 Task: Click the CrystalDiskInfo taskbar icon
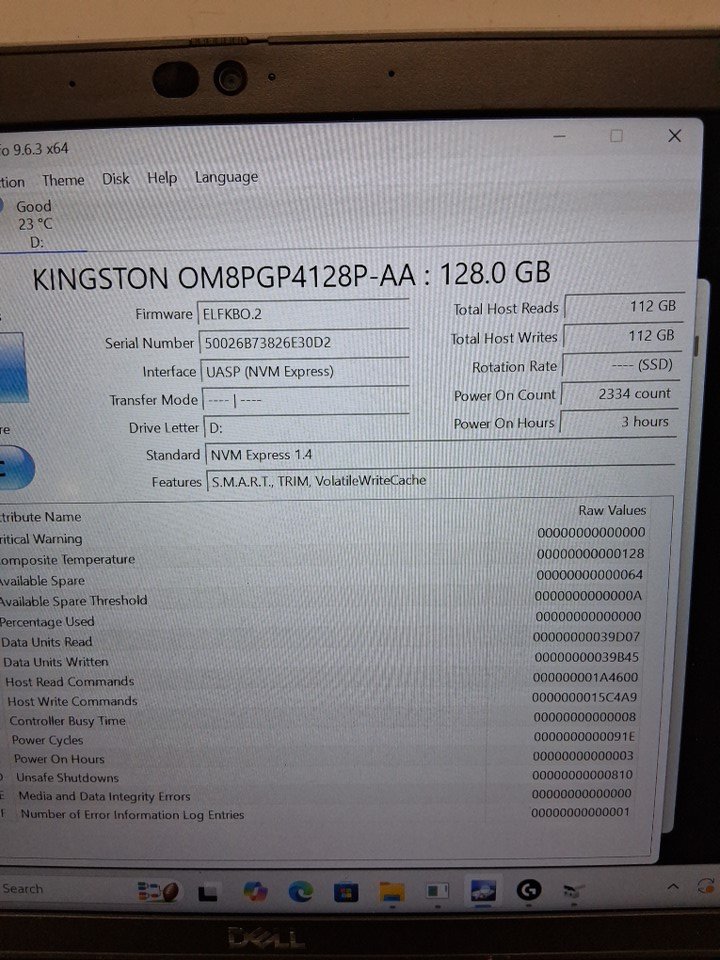coord(482,890)
